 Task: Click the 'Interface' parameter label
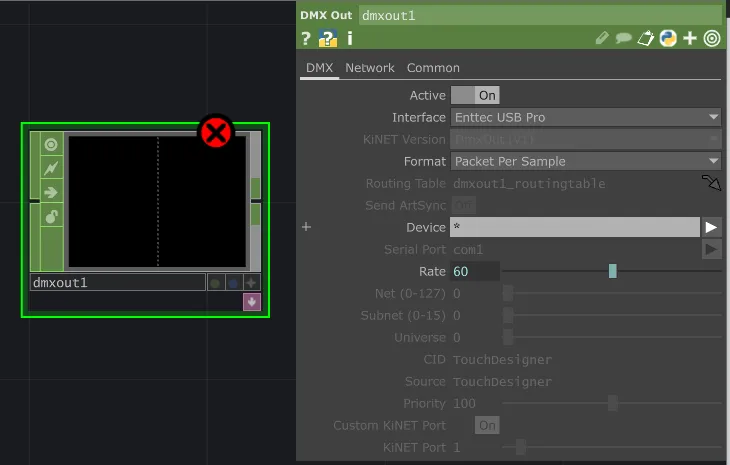tap(419, 117)
